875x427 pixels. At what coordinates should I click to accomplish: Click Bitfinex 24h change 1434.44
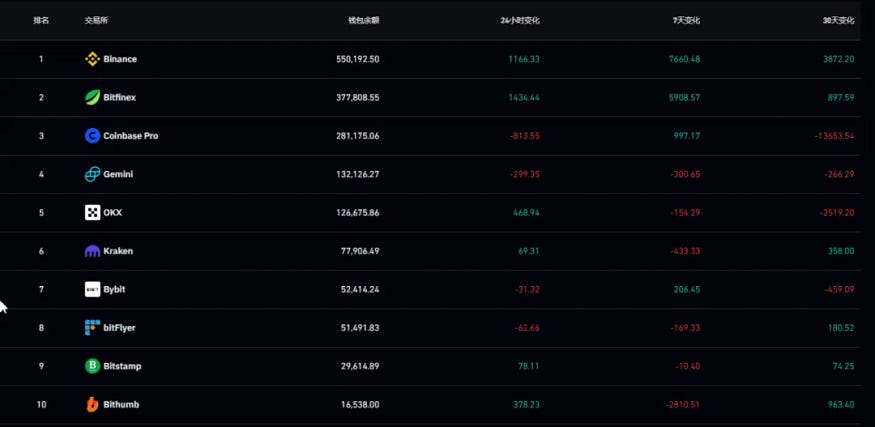click(524, 98)
